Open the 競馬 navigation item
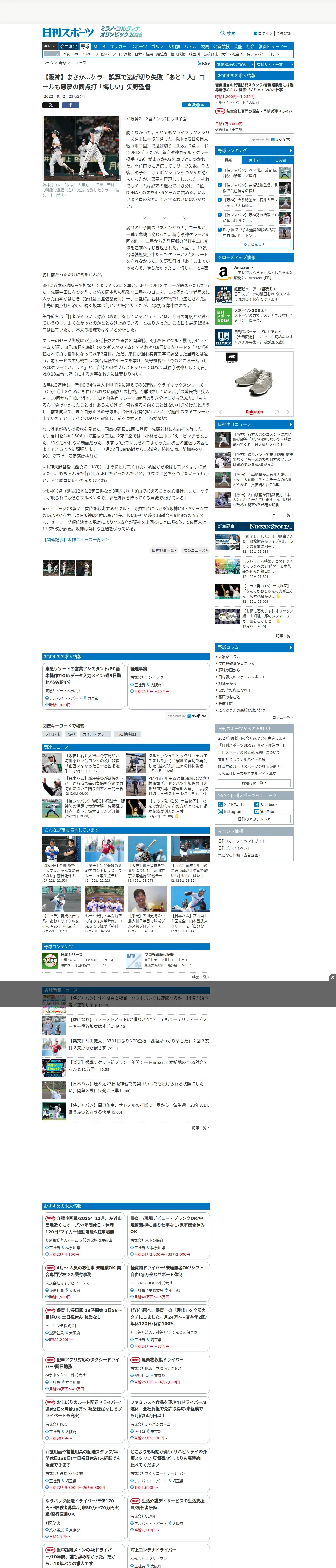The width and height of the screenshot is (336, 1568). [x=205, y=46]
